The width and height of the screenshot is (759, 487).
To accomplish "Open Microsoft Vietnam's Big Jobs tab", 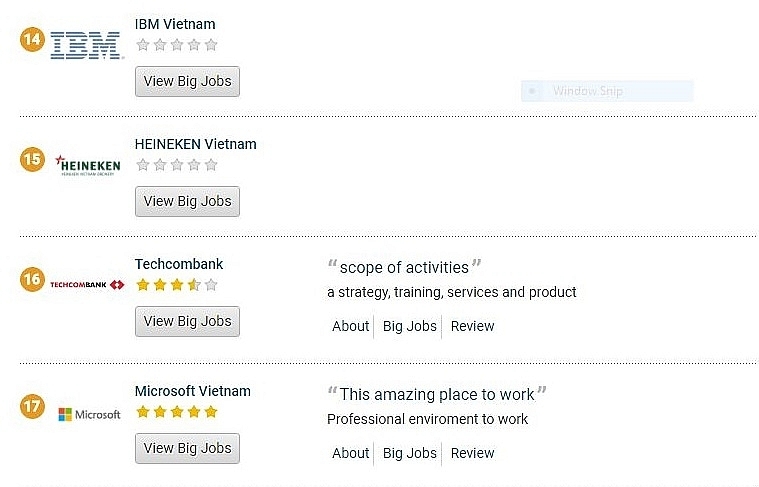I will (408, 453).
